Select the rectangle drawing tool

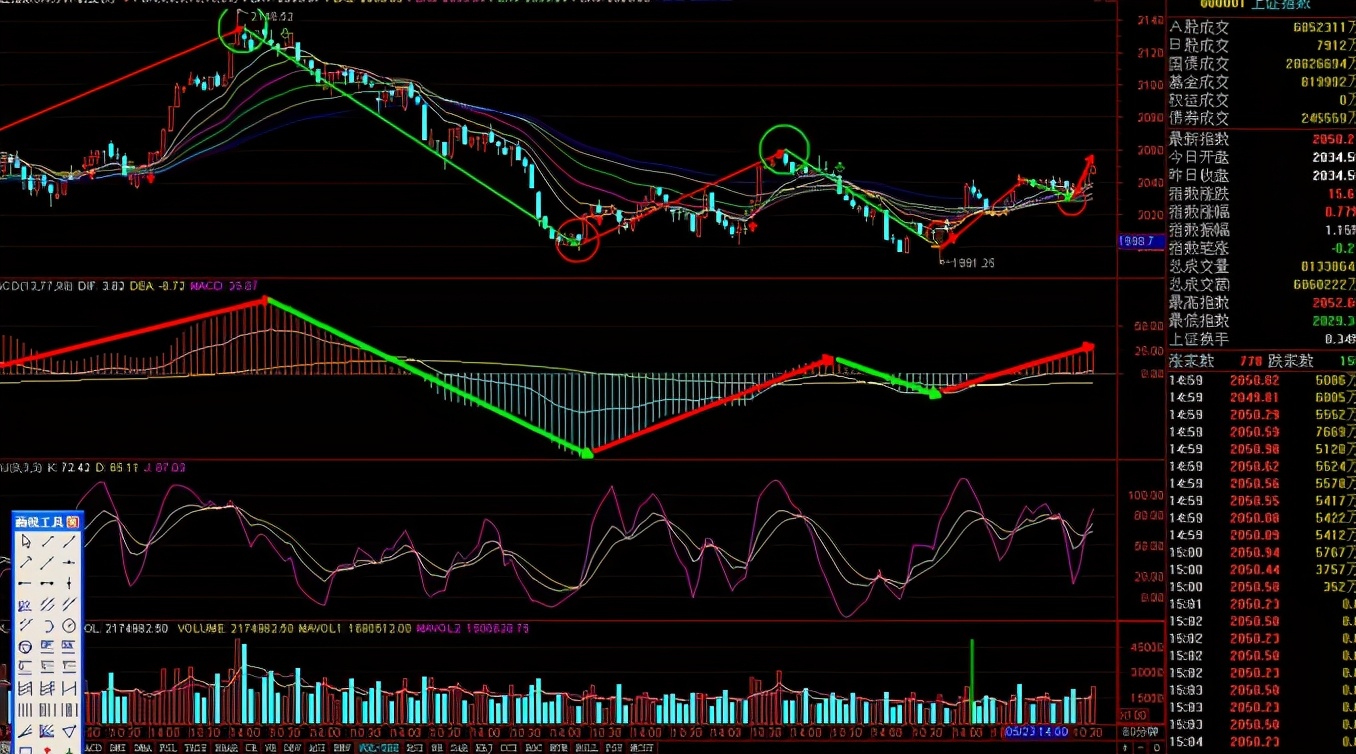26,749
